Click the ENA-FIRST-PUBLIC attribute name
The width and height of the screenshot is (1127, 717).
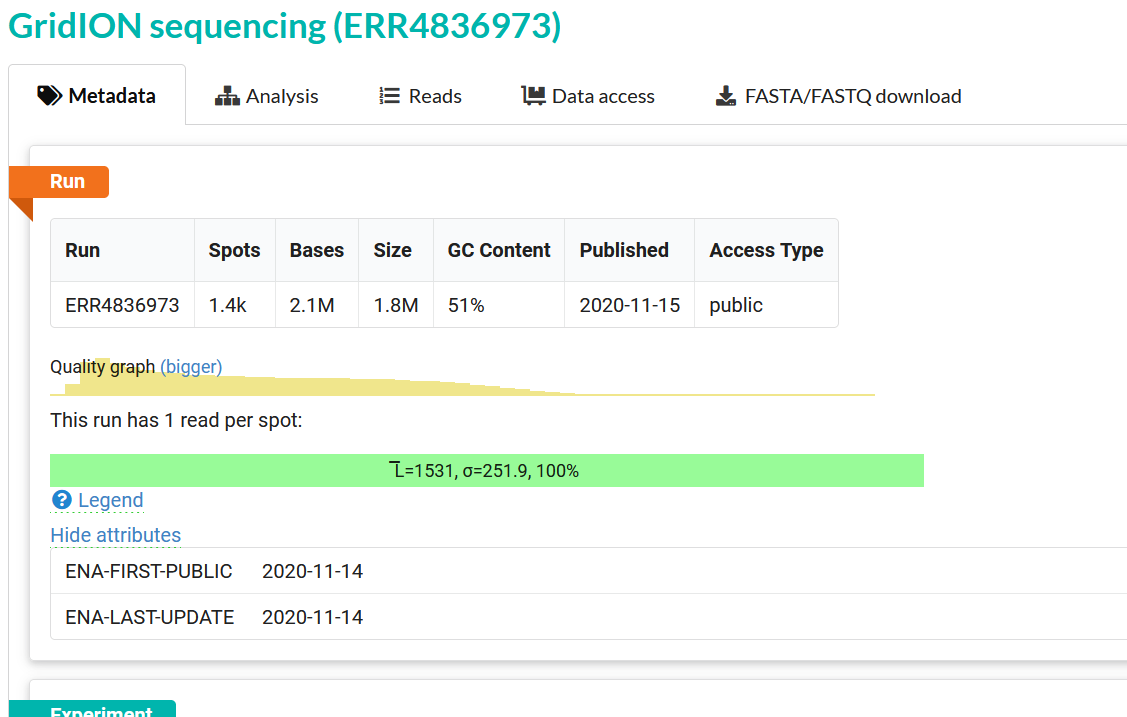coord(149,571)
